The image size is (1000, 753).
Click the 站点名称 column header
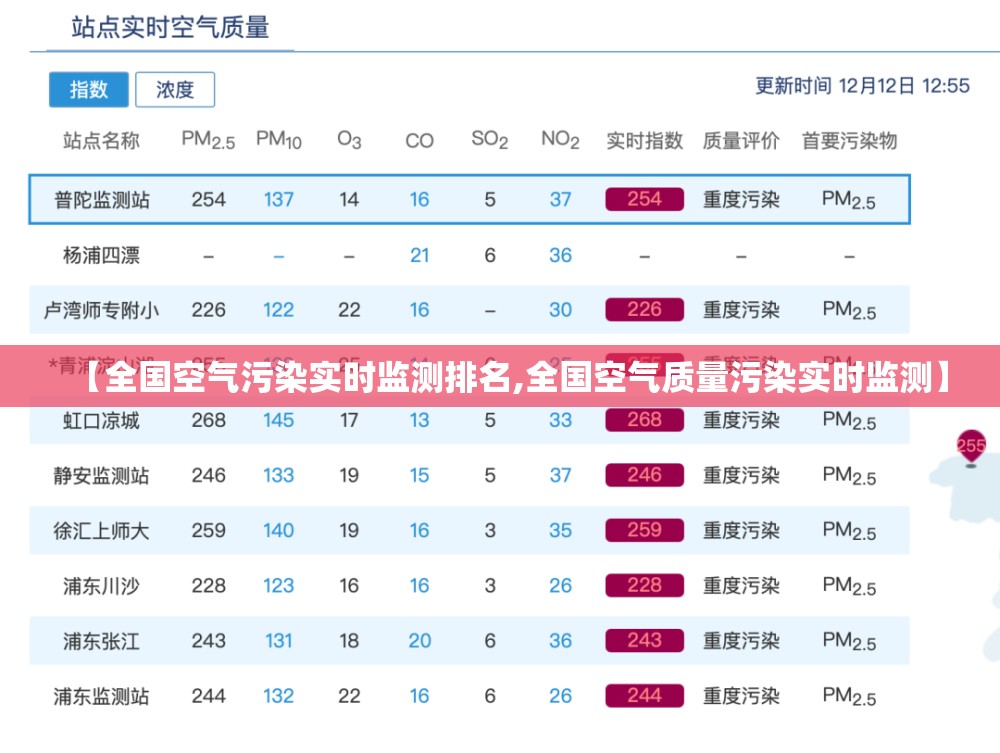(x=101, y=141)
